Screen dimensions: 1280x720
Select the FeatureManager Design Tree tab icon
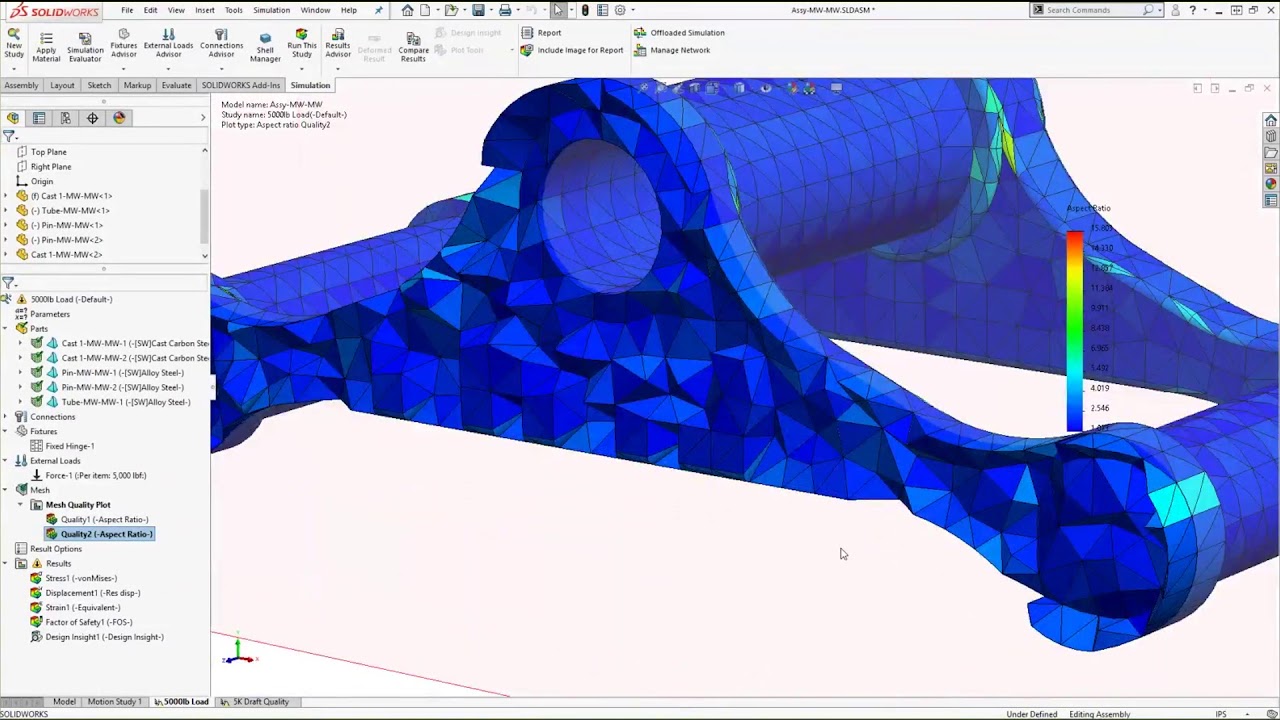click(x=13, y=118)
